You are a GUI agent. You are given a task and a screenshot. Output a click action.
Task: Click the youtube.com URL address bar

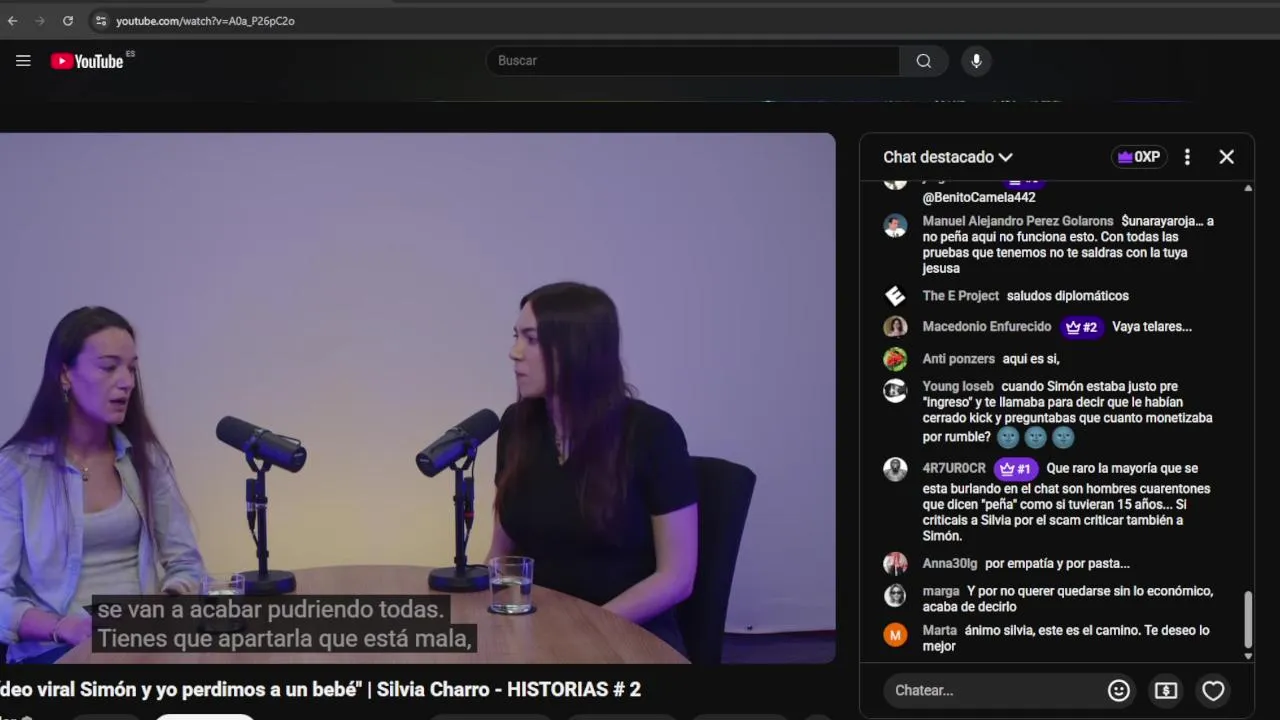coord(205,20)
